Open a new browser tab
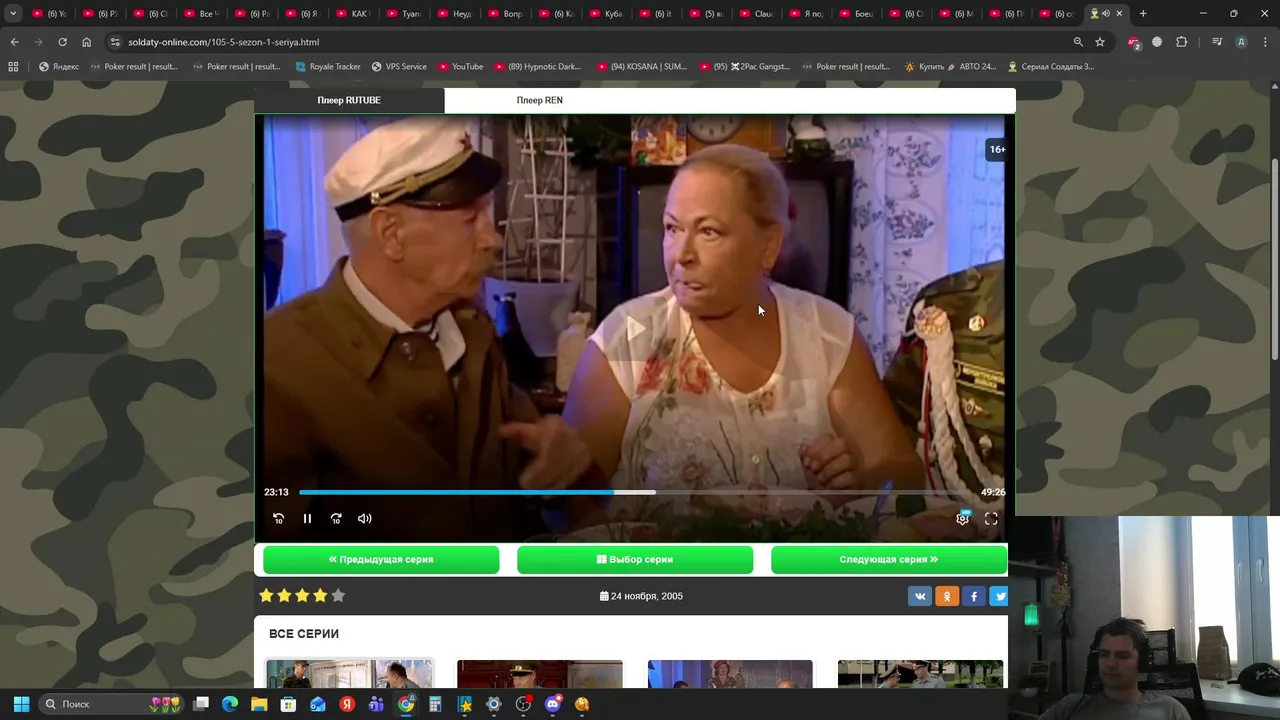 pyautogui.click(x=1143, y=14)
